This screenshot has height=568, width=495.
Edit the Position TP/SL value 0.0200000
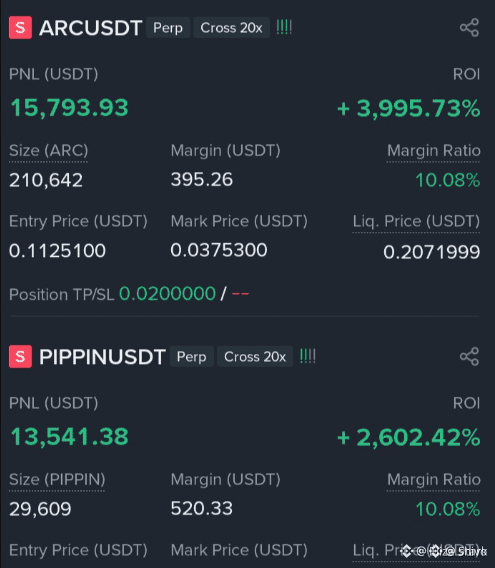click(167, 293)
